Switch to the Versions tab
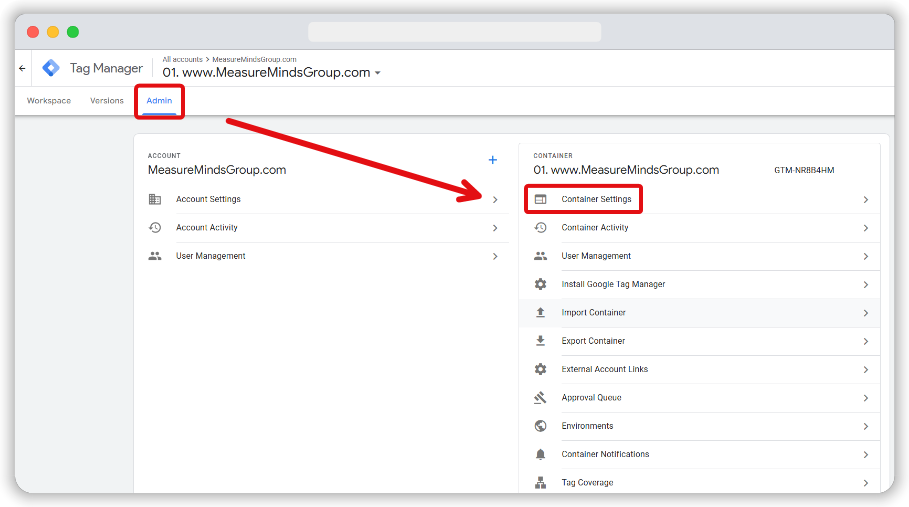 coord(107,101)
